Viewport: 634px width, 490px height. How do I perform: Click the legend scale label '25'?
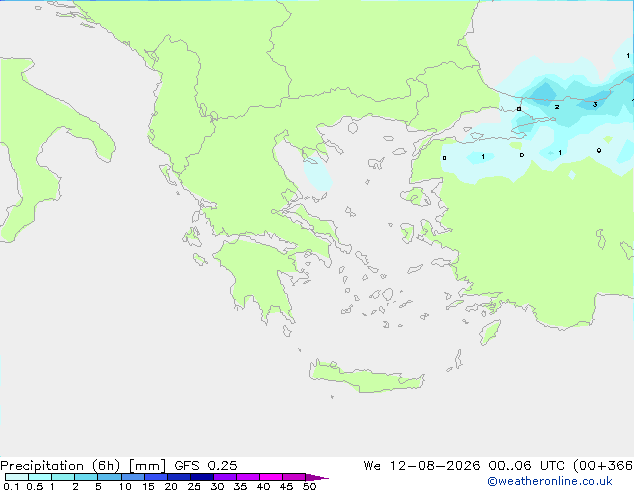click(x=194, y=486)
